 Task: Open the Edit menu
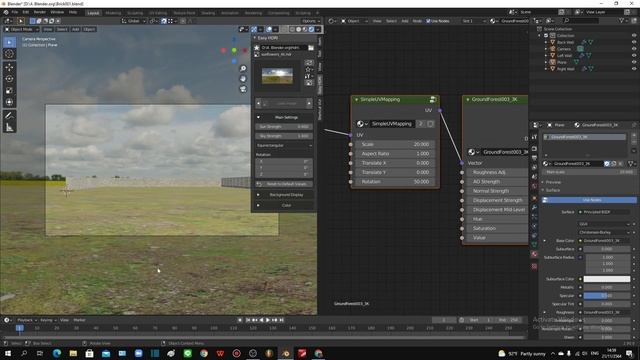(x=26, y=12)
